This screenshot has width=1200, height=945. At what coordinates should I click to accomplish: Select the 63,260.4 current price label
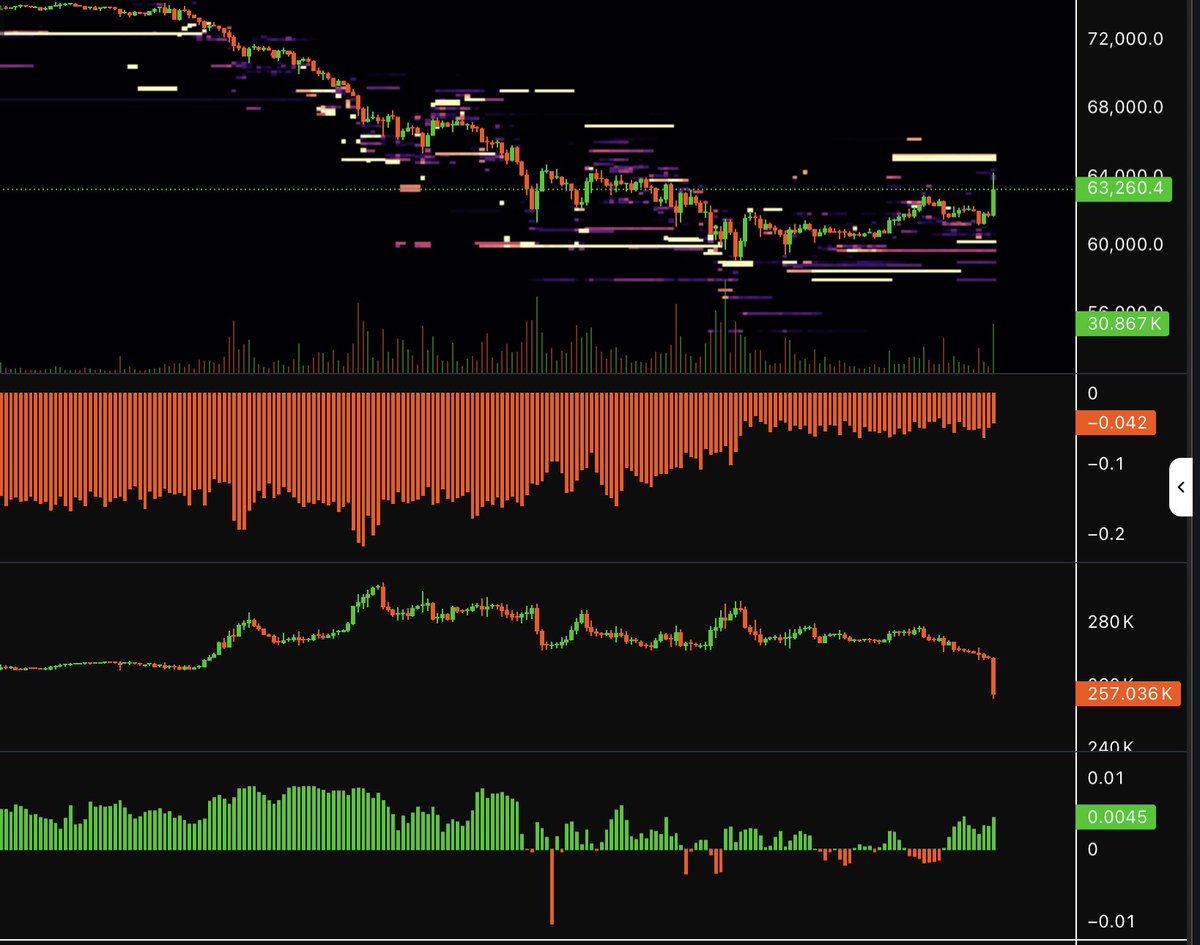[x=1123, y=189]
